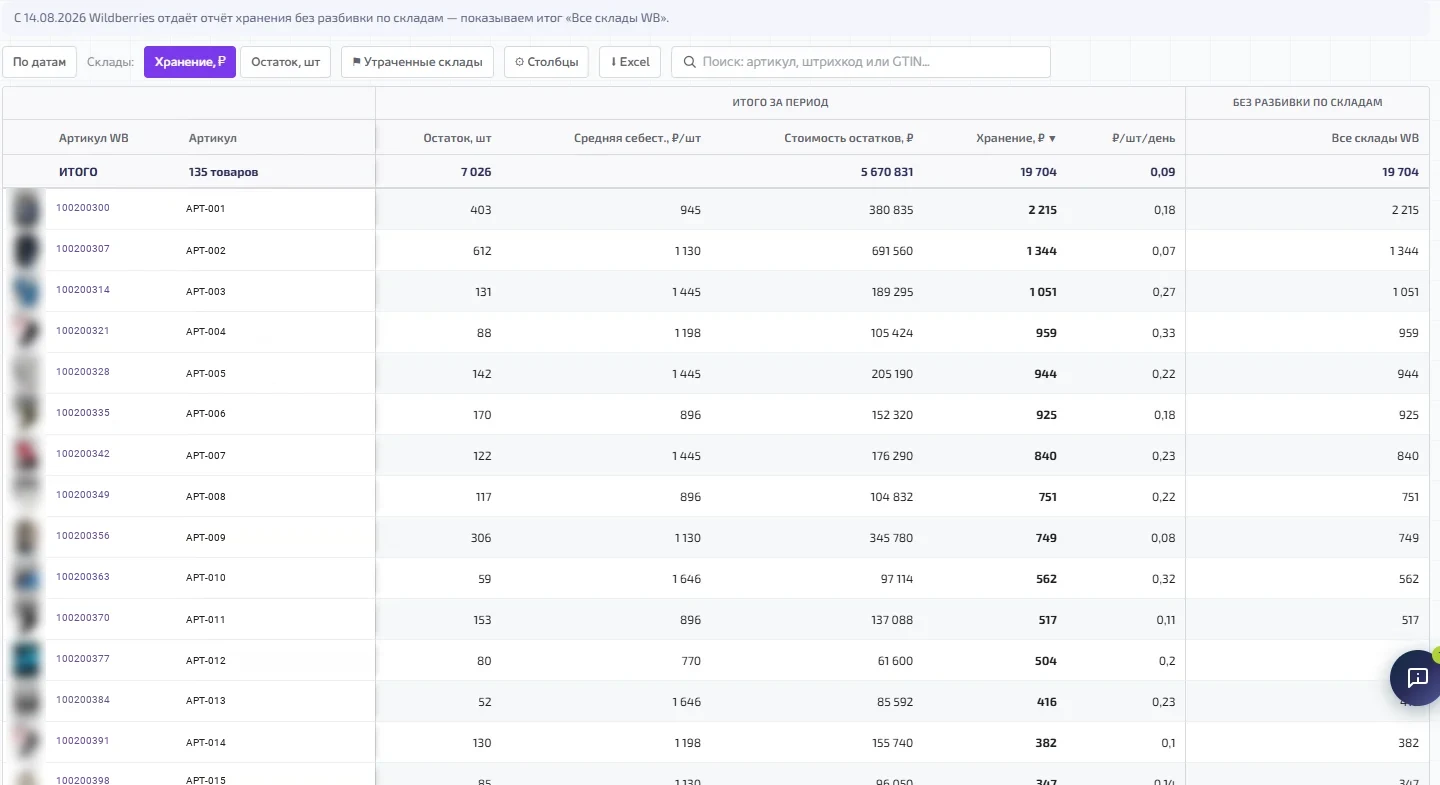The image size is (1440, 785).
Task: Click the 'Артикул WB' column header
Action: tap(94, 138)
